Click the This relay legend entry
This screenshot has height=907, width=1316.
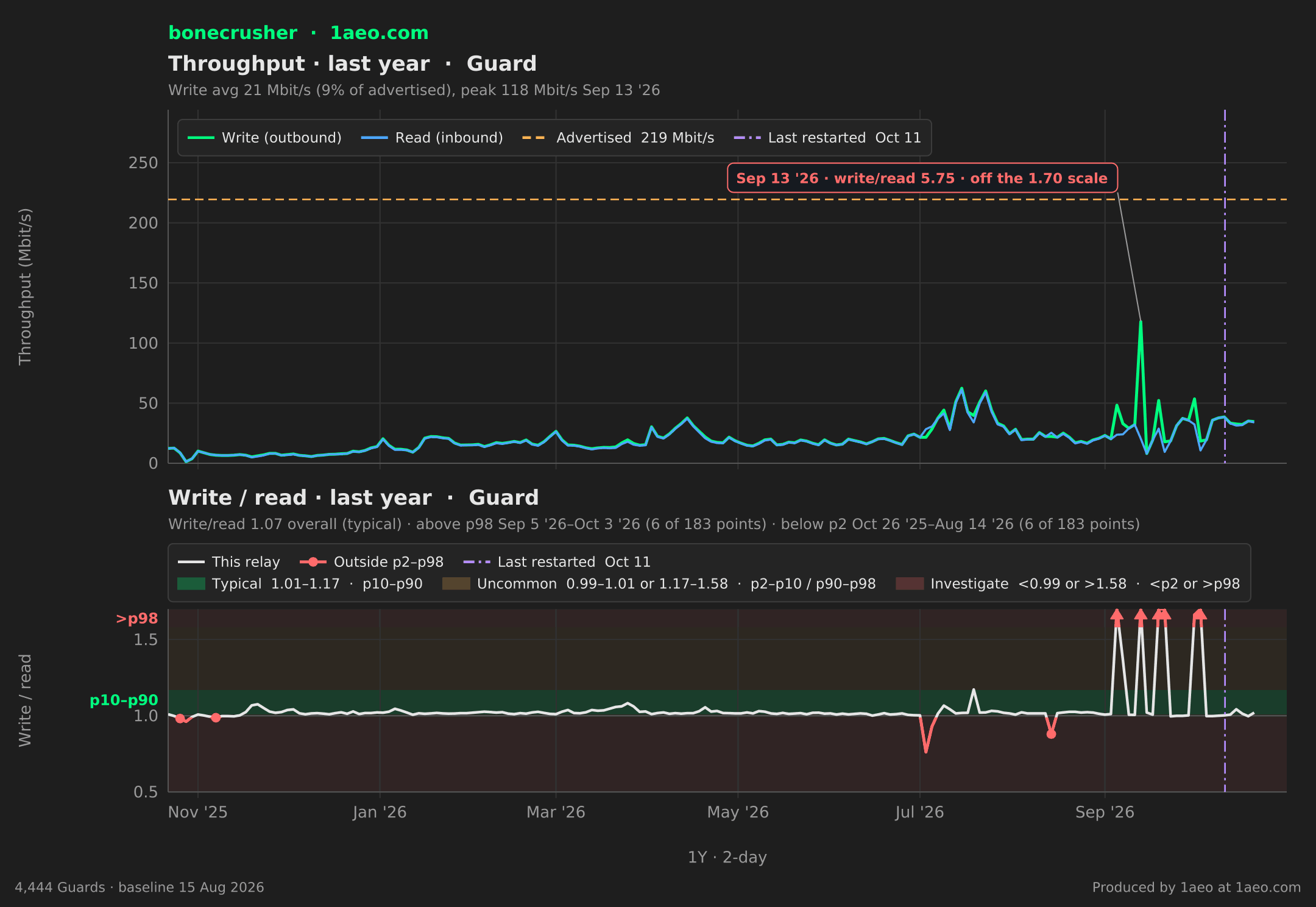(x=229, y=562)
